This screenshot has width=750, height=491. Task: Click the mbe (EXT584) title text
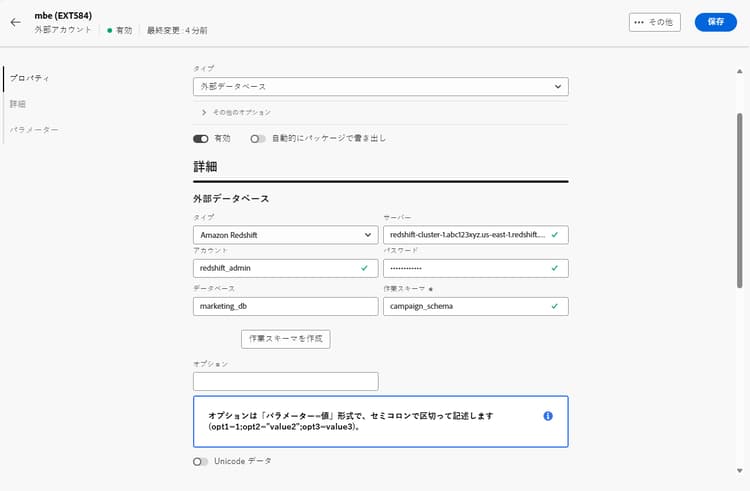coord(63,16)
